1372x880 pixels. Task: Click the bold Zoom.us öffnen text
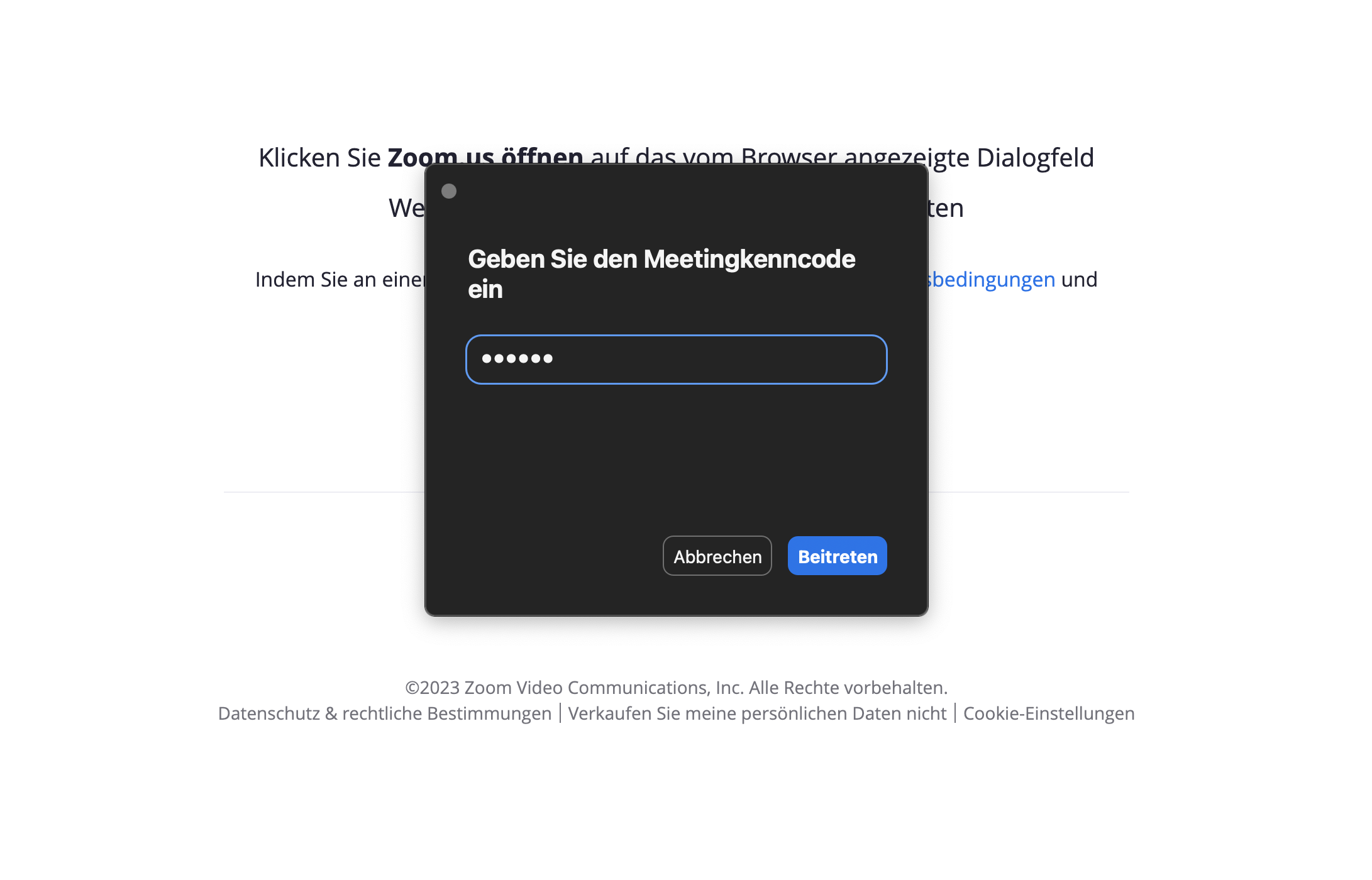coord(485,157)
